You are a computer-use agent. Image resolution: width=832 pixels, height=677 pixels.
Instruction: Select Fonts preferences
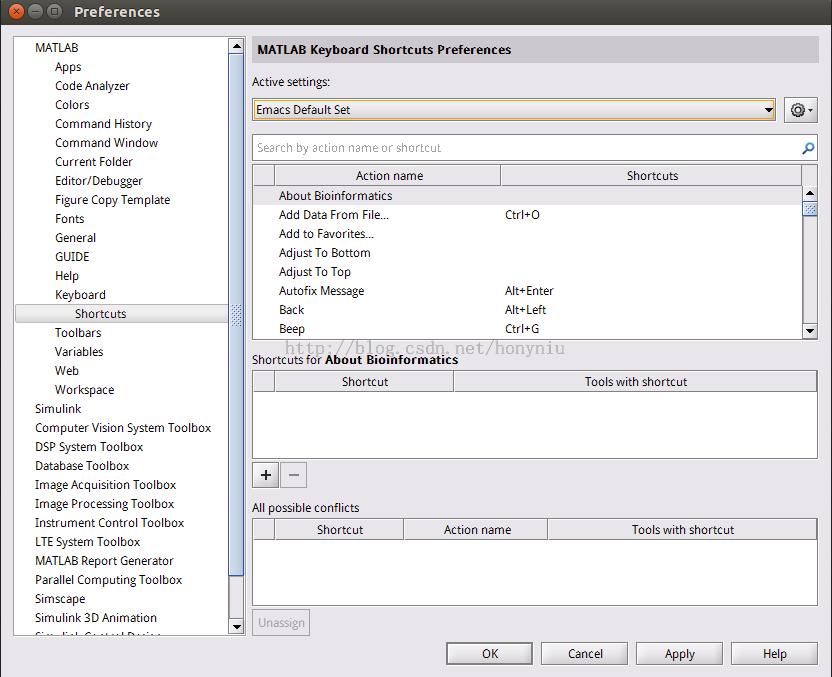point(70,219)
